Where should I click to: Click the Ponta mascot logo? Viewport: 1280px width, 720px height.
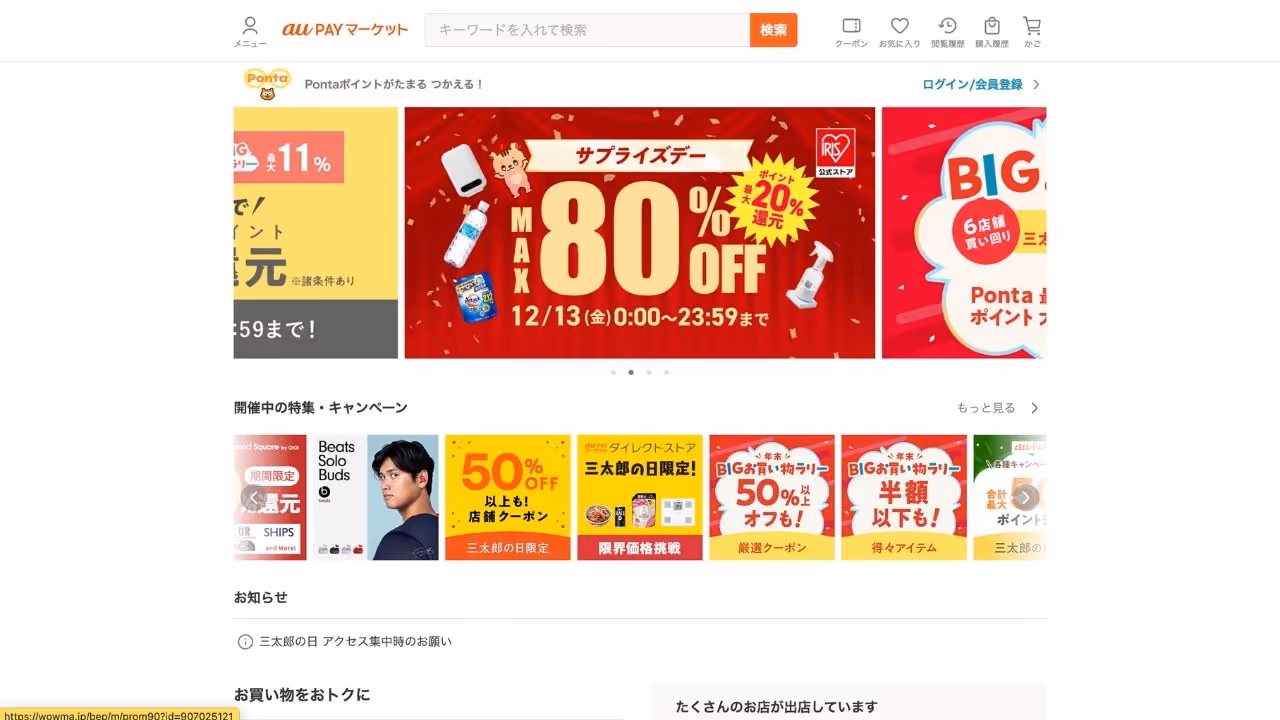click(x=267, y=84)
